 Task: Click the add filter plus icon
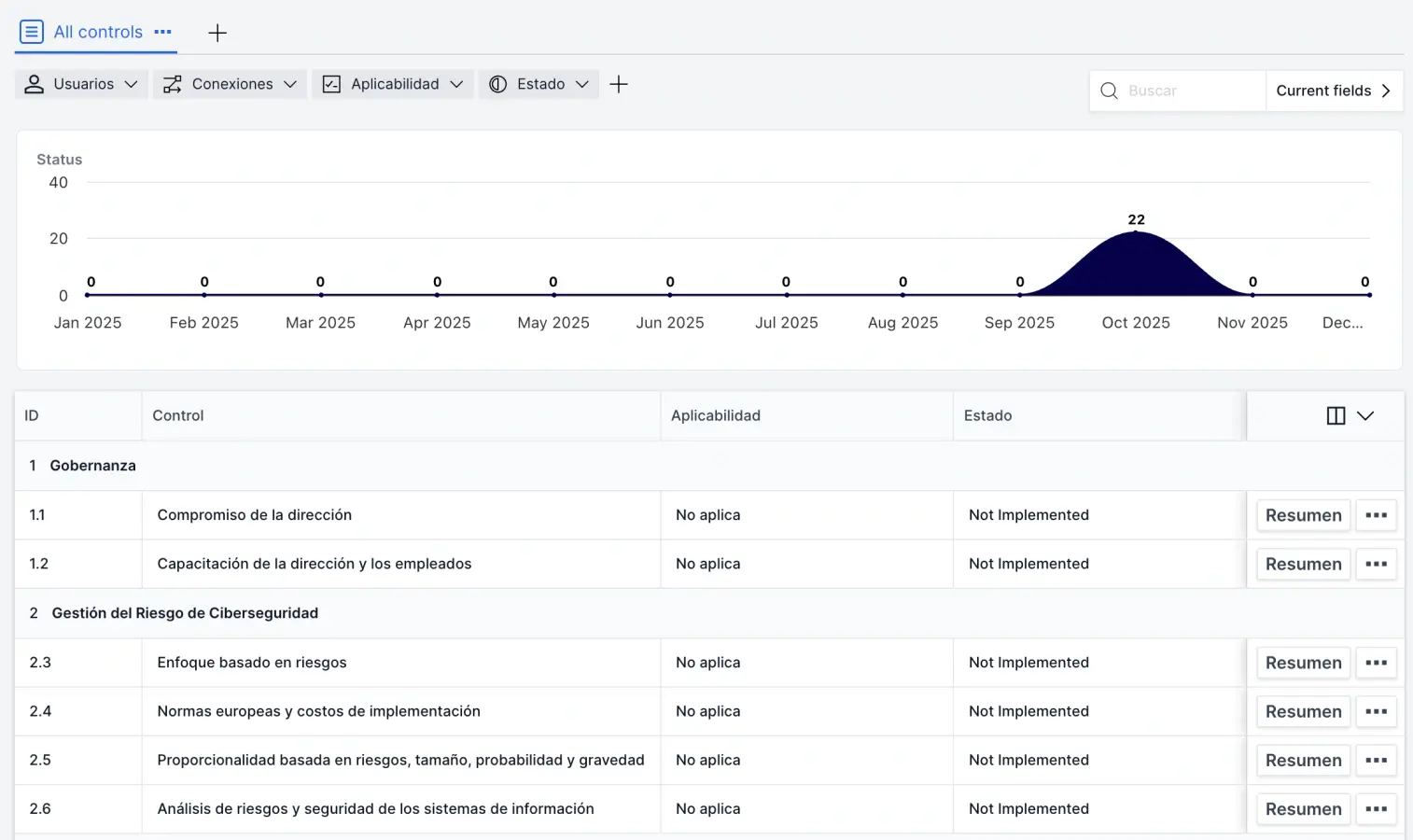pyautogui.click(x=618, y=84)
